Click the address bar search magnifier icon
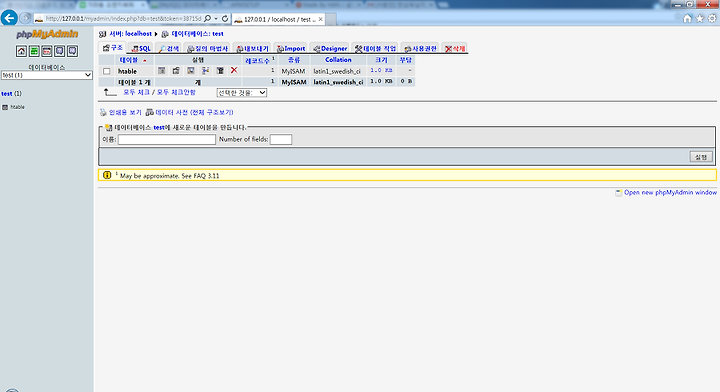 pos(208,19)
